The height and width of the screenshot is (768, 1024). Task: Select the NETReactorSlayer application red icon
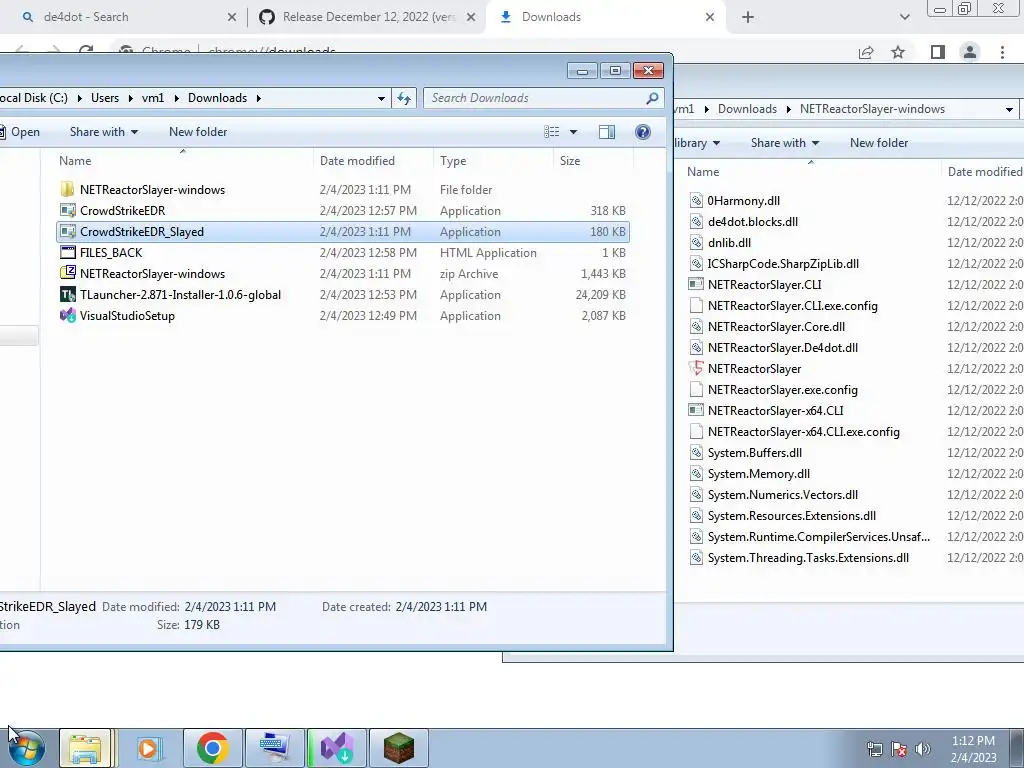tap(696, 368)
